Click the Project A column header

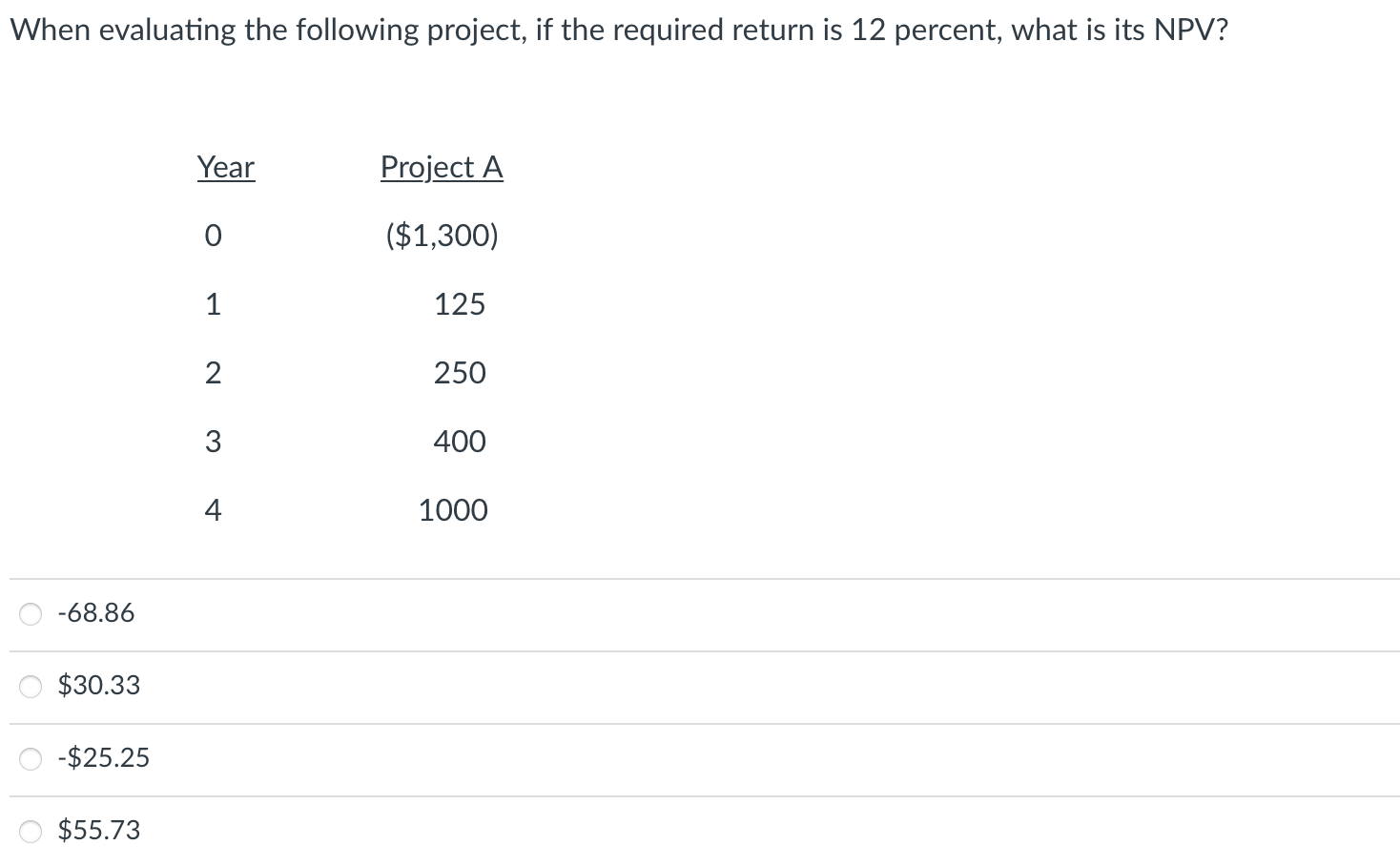tap(441, 167)
